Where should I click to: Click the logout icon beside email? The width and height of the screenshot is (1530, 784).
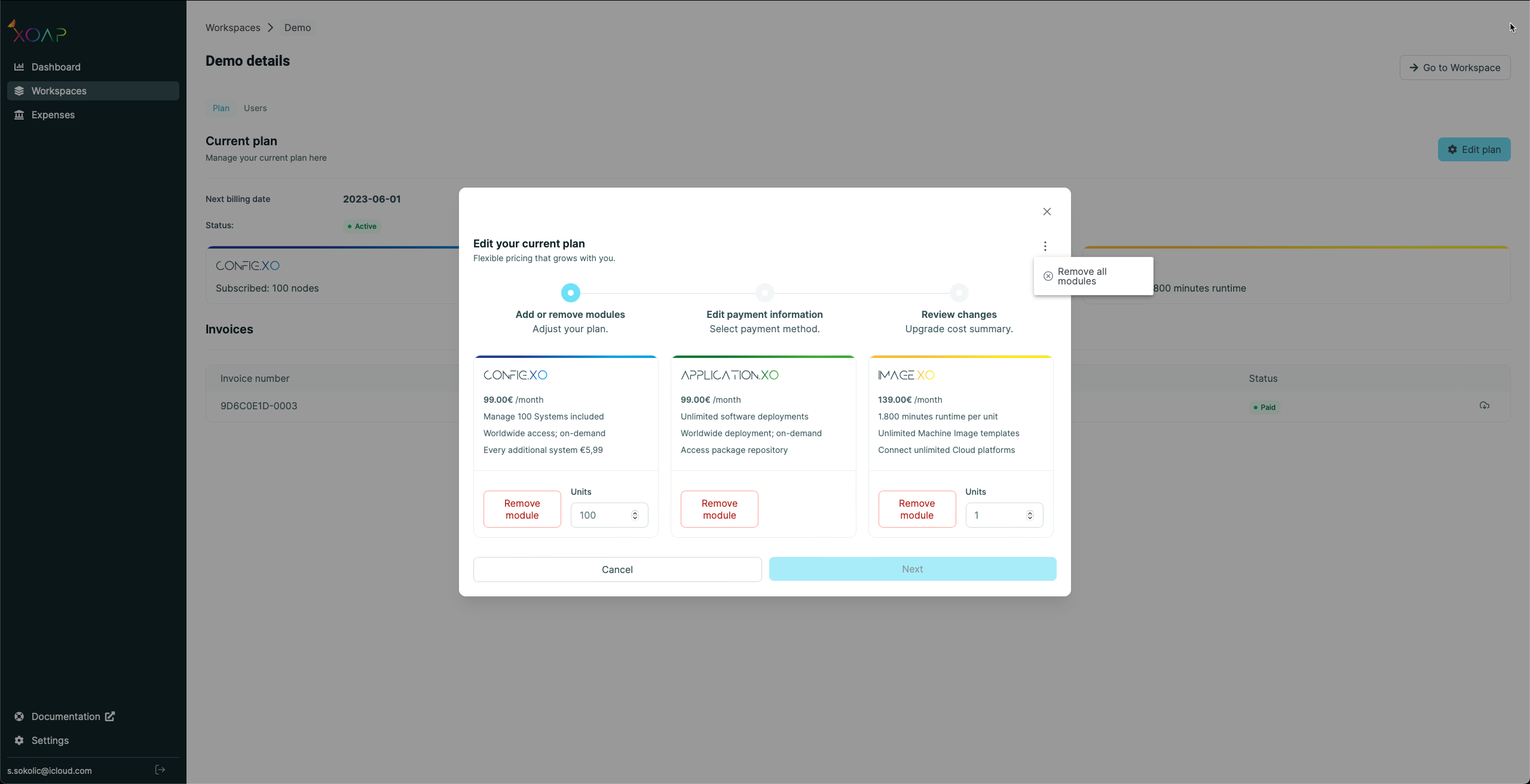pyautogui.click(x=160, y=770)
